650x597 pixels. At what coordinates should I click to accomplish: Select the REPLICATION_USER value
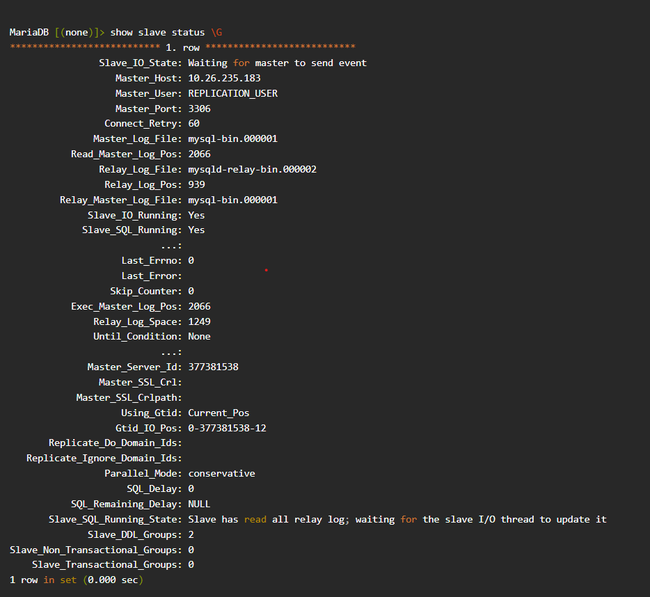233,93
